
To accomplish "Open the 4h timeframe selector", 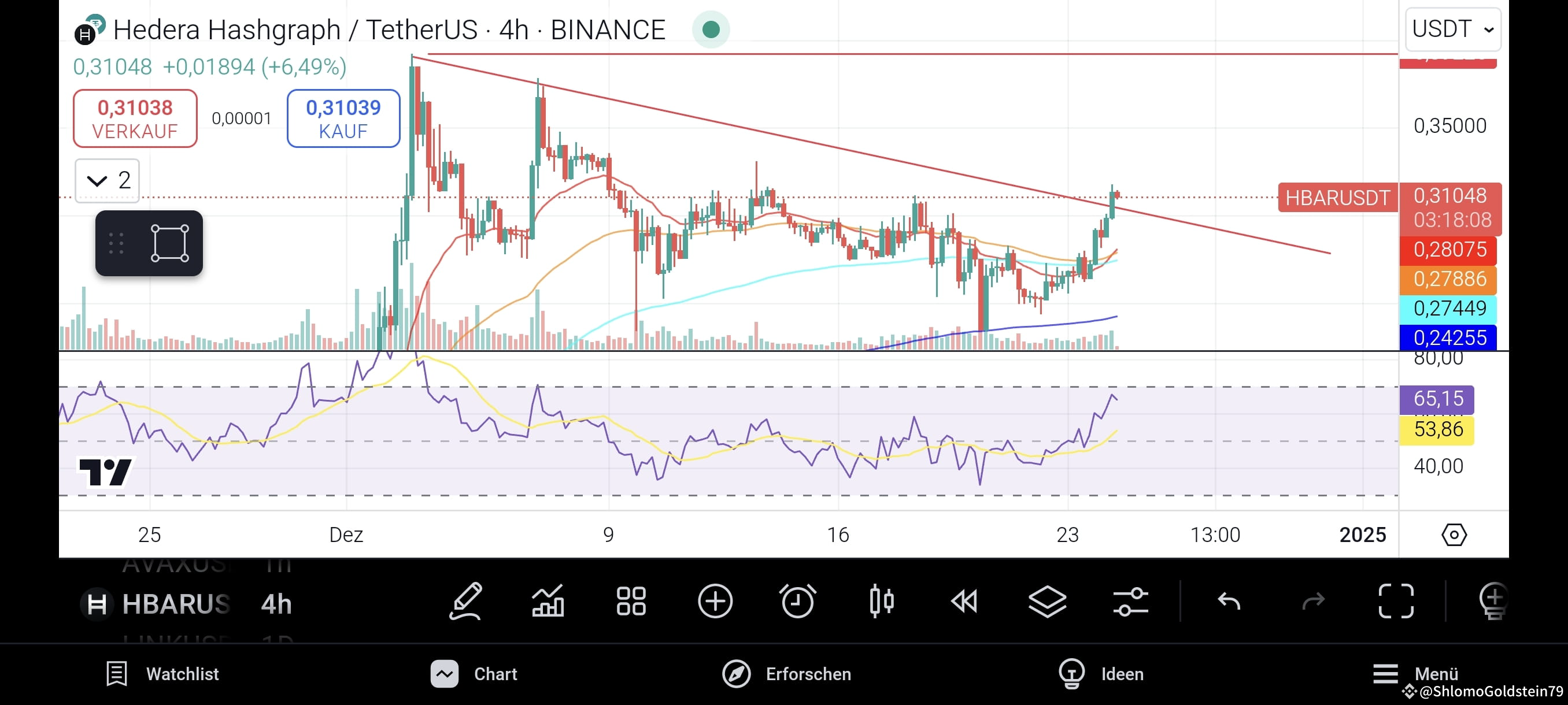I will [x=275, y=604].
